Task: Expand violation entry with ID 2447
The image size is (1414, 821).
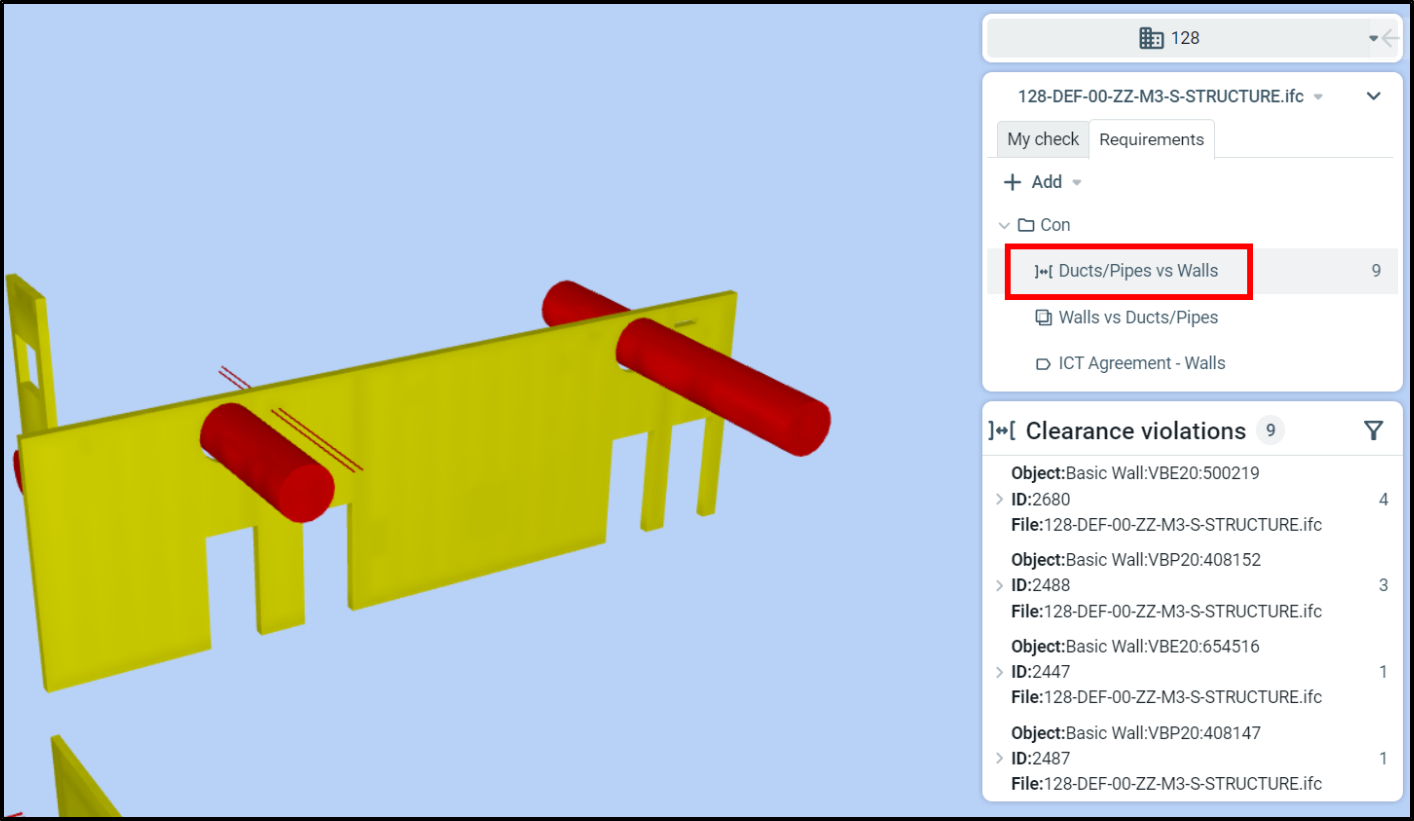Action: pos(999,672)
